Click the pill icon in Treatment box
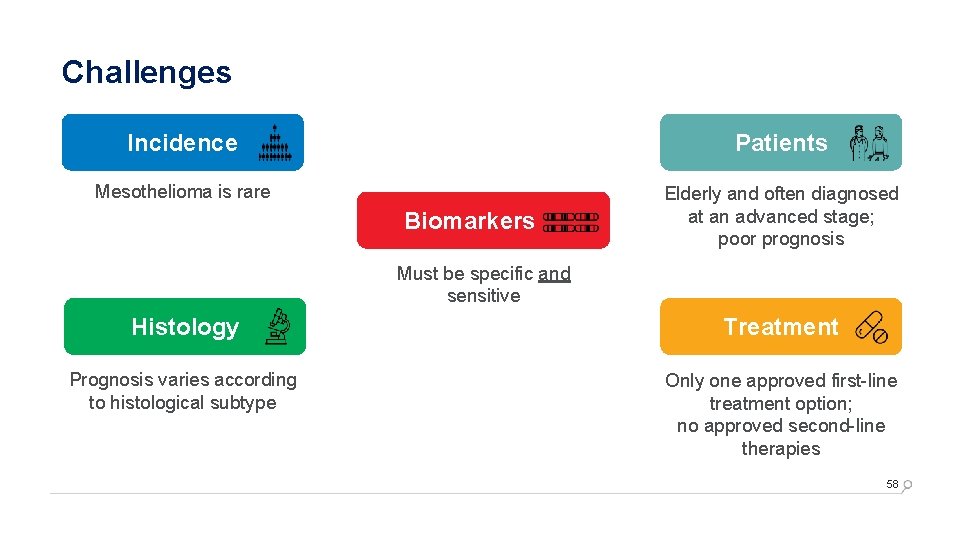 pos(872,328)
